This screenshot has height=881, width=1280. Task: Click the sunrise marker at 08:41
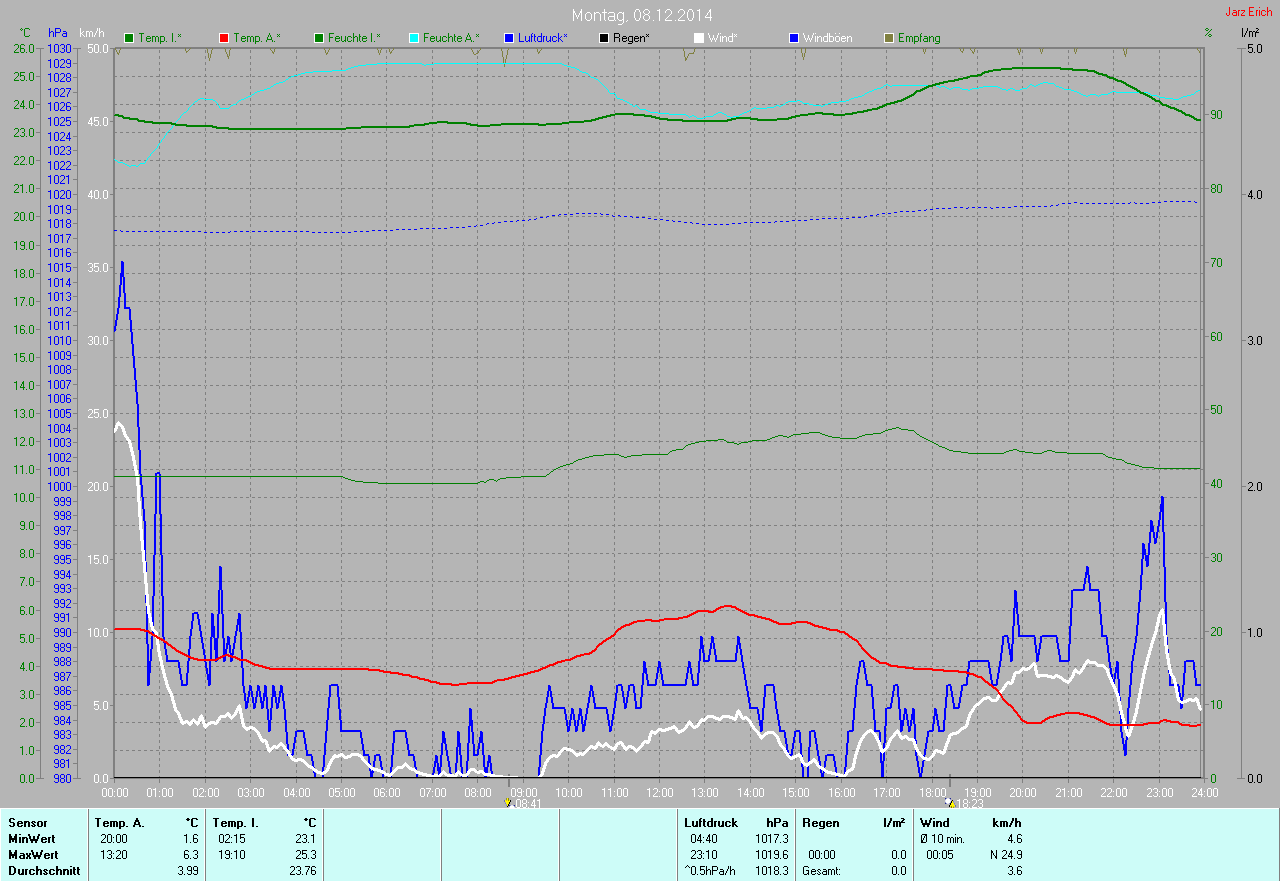[509, 802]
